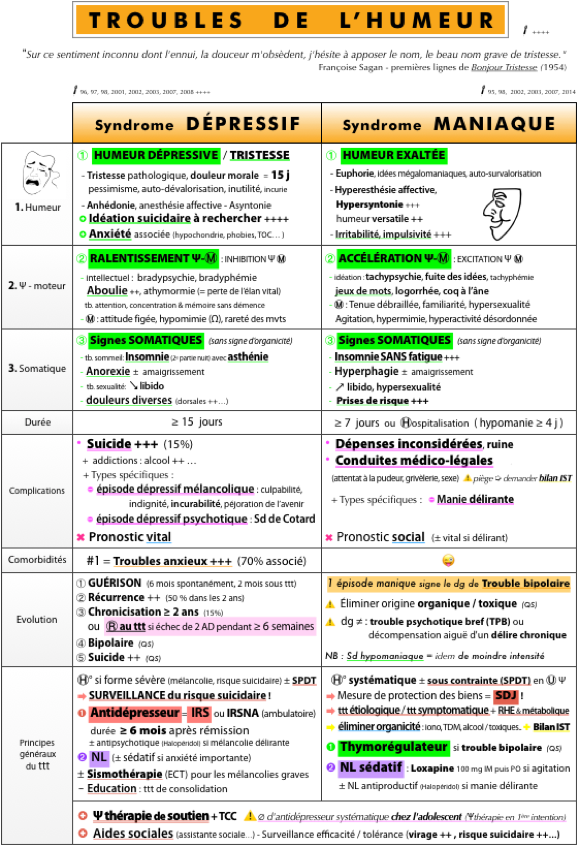Click the underlined Bonjour Tristesse title
The image size is (579, 847).
coord(504,67)
